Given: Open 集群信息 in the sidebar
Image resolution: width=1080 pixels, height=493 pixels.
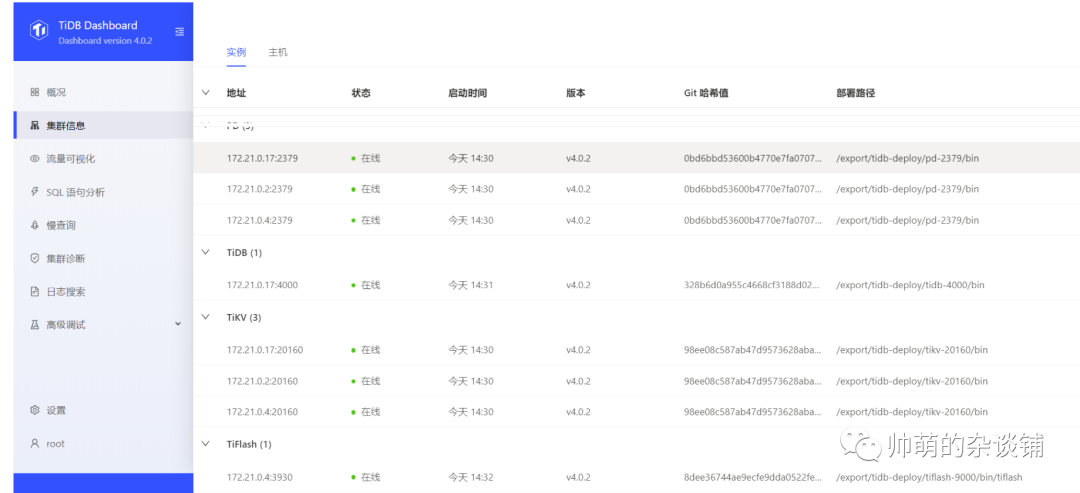Looking at the screenshot, I should [66, 126].
